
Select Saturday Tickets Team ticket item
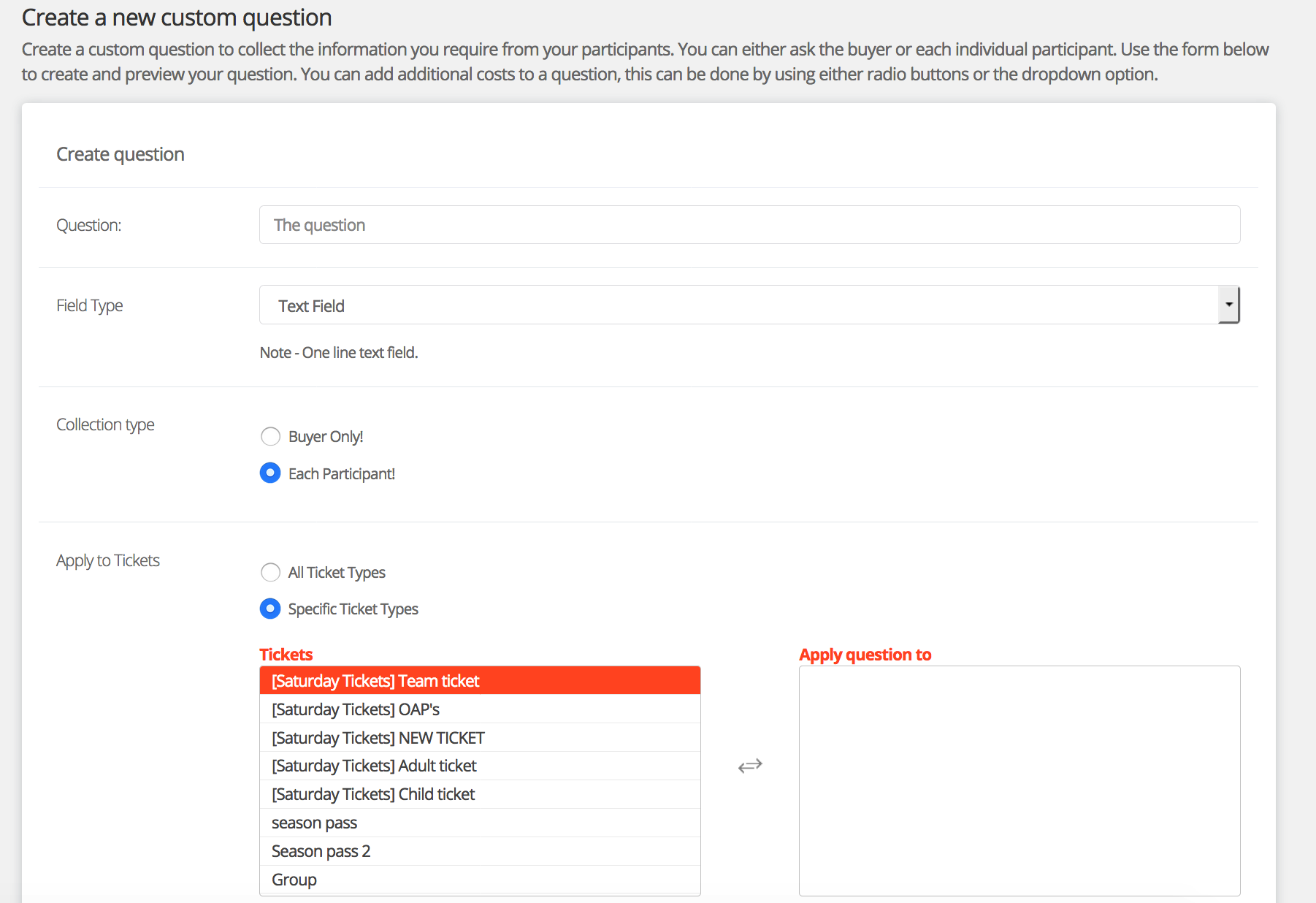(x=479, y=681)
